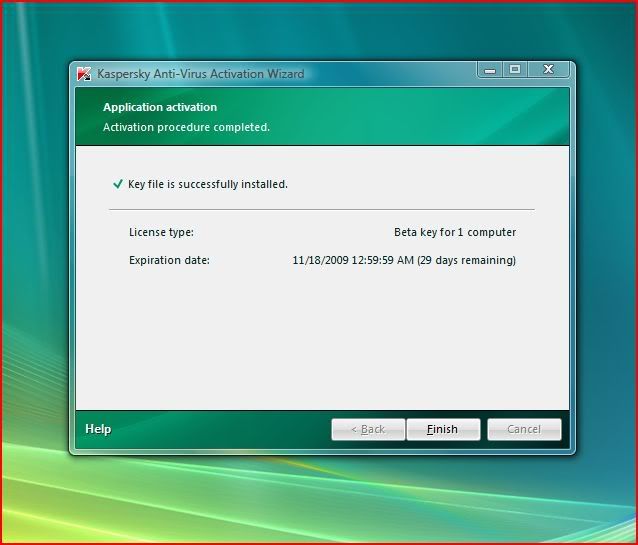Click the Kaspersky logo icon in title bar
The image size is (638, 545).
pos(84,74)
